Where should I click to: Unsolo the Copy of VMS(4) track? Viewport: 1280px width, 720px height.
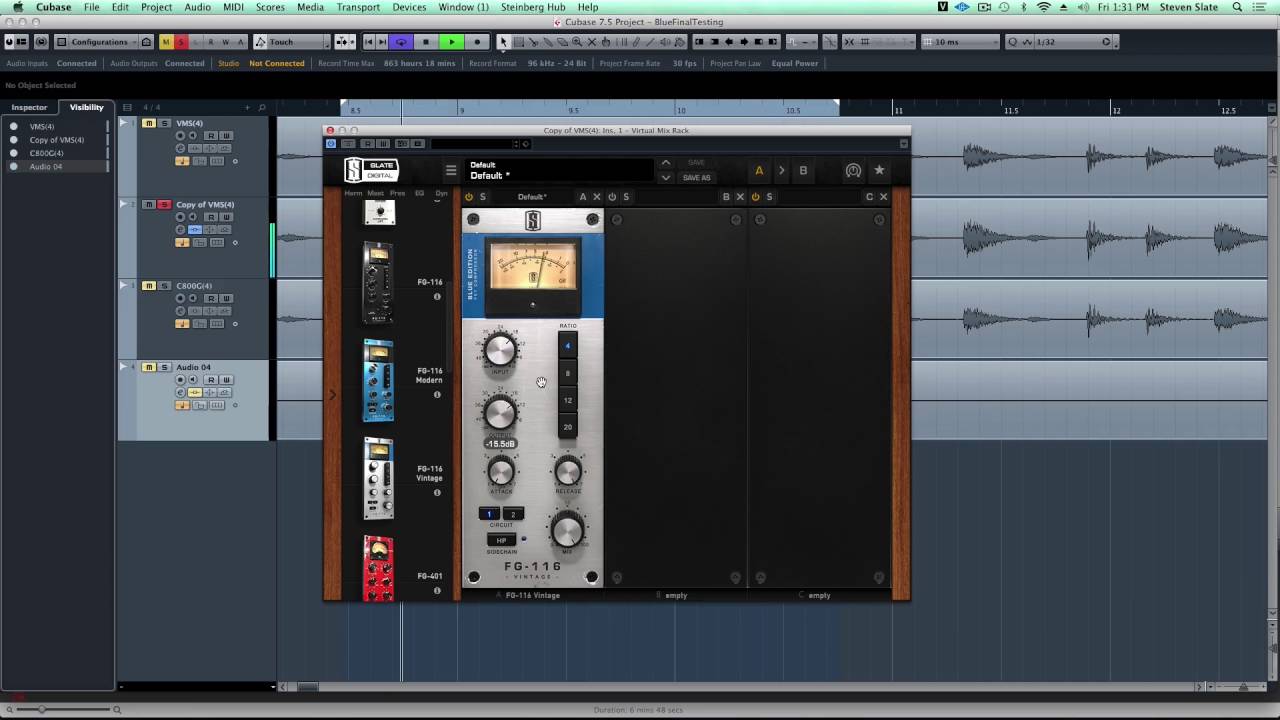tap(164, 204)
